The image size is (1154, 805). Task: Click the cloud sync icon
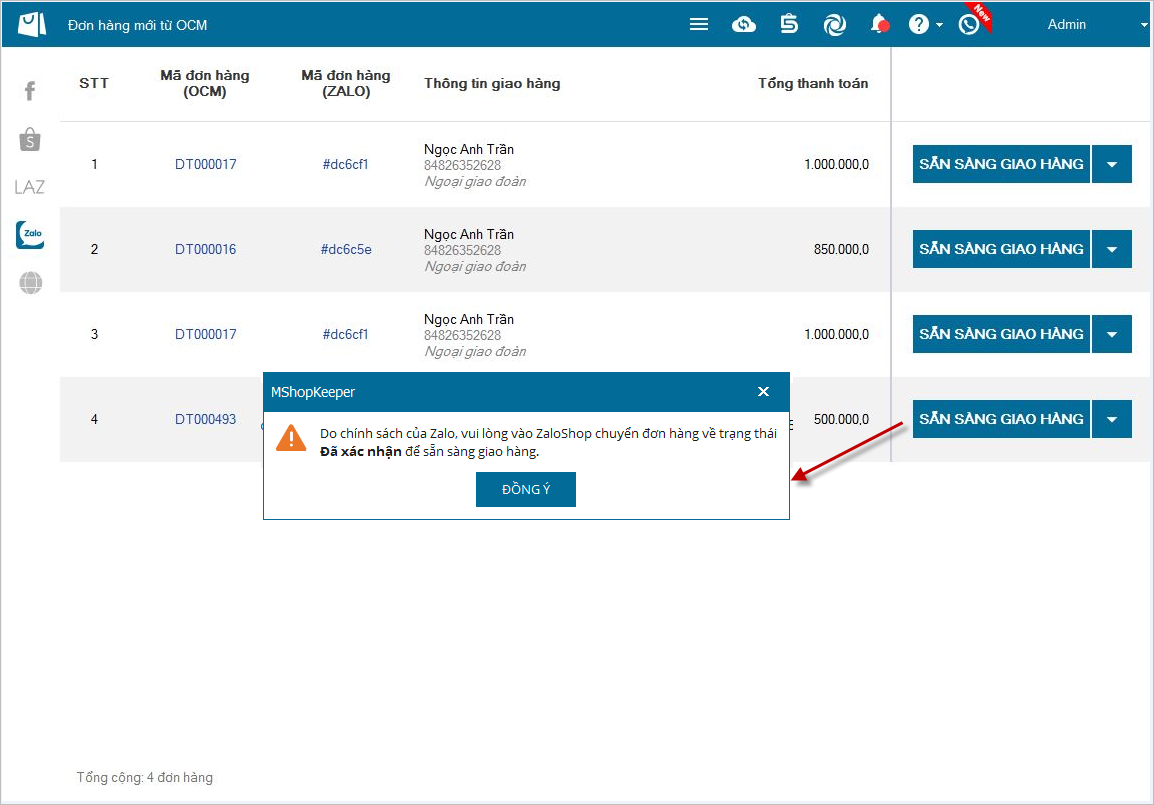[743, 24]
